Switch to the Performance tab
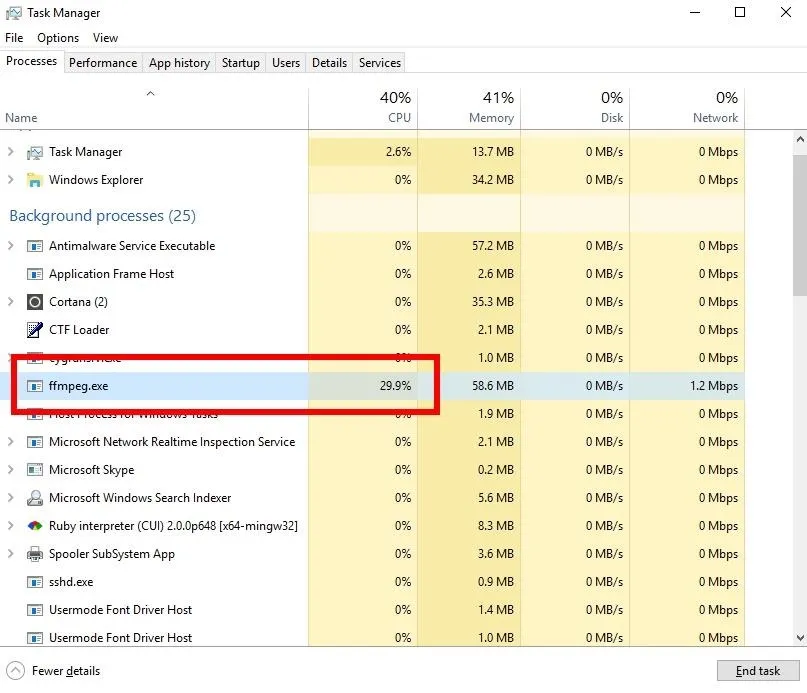This screenshot has width=807, height=693. coord(103,63)
